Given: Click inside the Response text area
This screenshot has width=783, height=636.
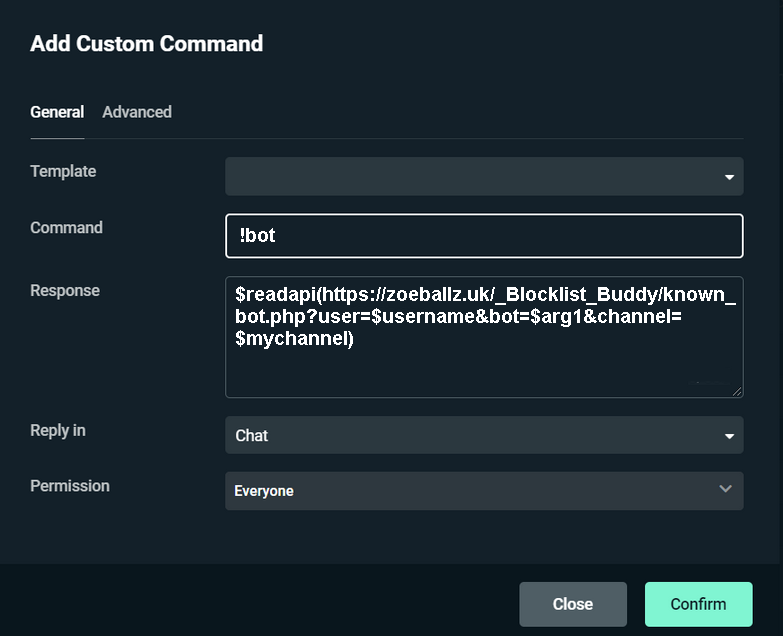Looking at the screenshot, I should tap(484, 370).
